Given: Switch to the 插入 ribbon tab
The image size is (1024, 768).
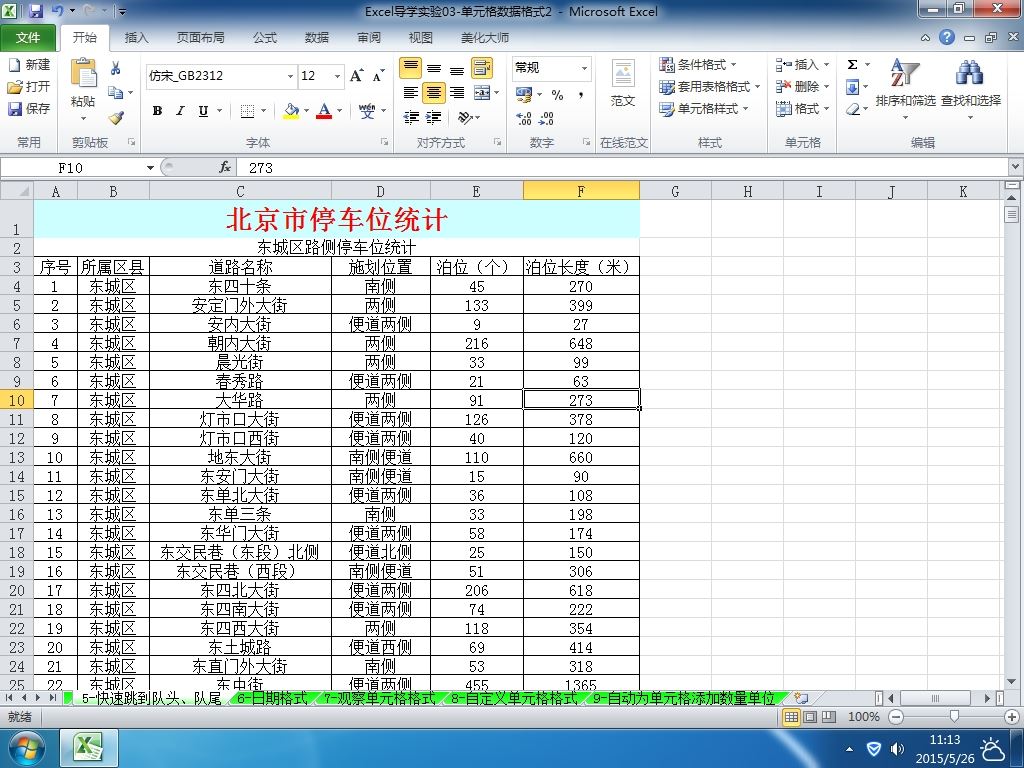Looking at the screenshot, I should 136,38.
